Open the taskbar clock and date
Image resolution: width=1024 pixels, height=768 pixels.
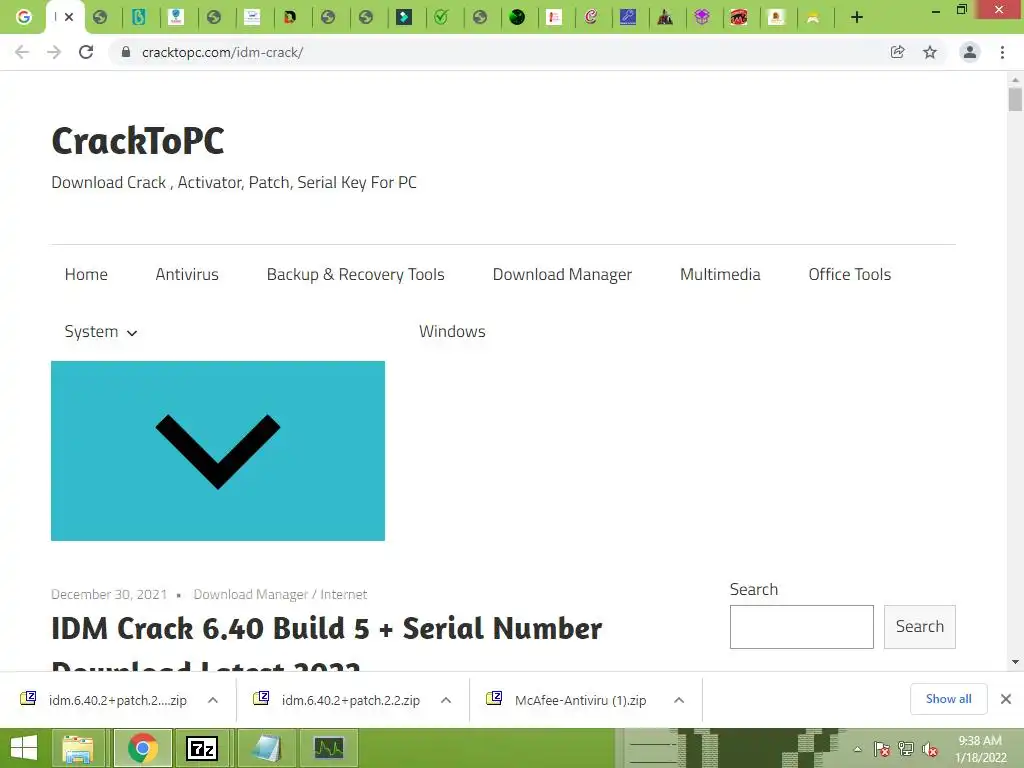(980, 749)
